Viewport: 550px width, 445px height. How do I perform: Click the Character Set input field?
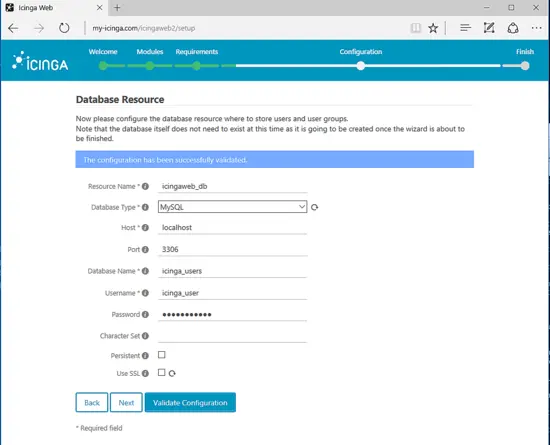point(233,336)
